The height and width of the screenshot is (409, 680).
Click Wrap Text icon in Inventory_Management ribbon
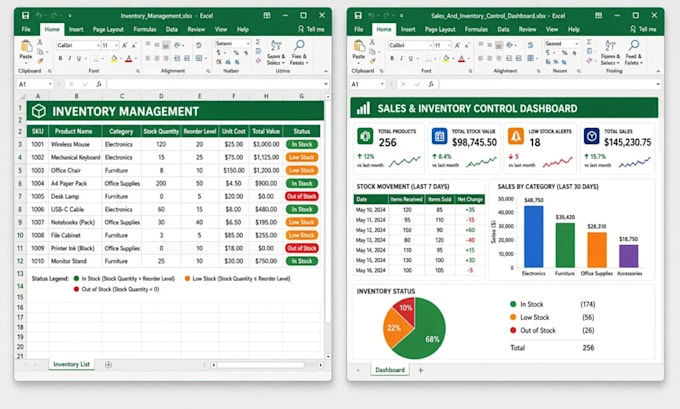199,45
